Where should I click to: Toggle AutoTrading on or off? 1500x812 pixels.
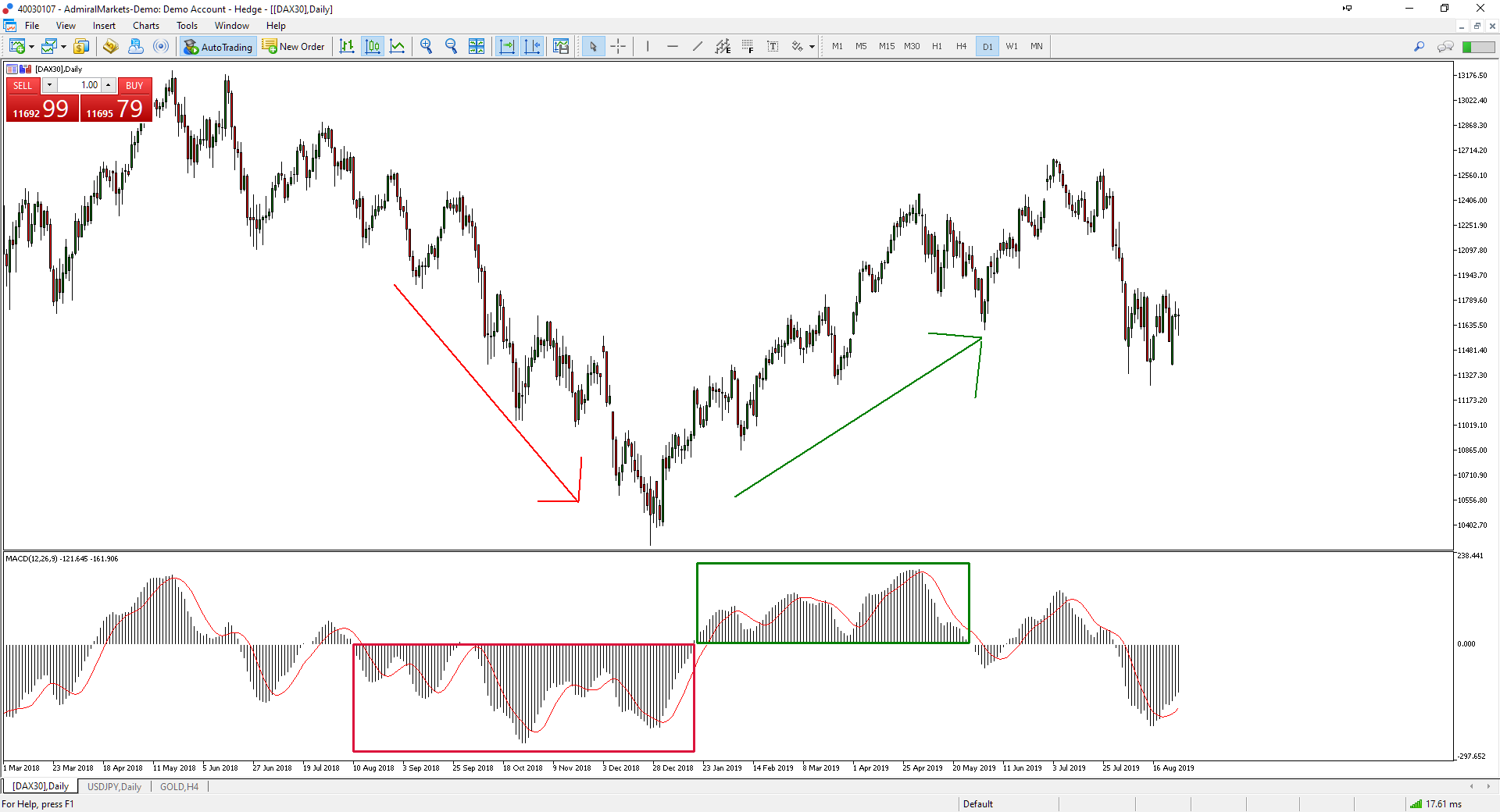217,46
